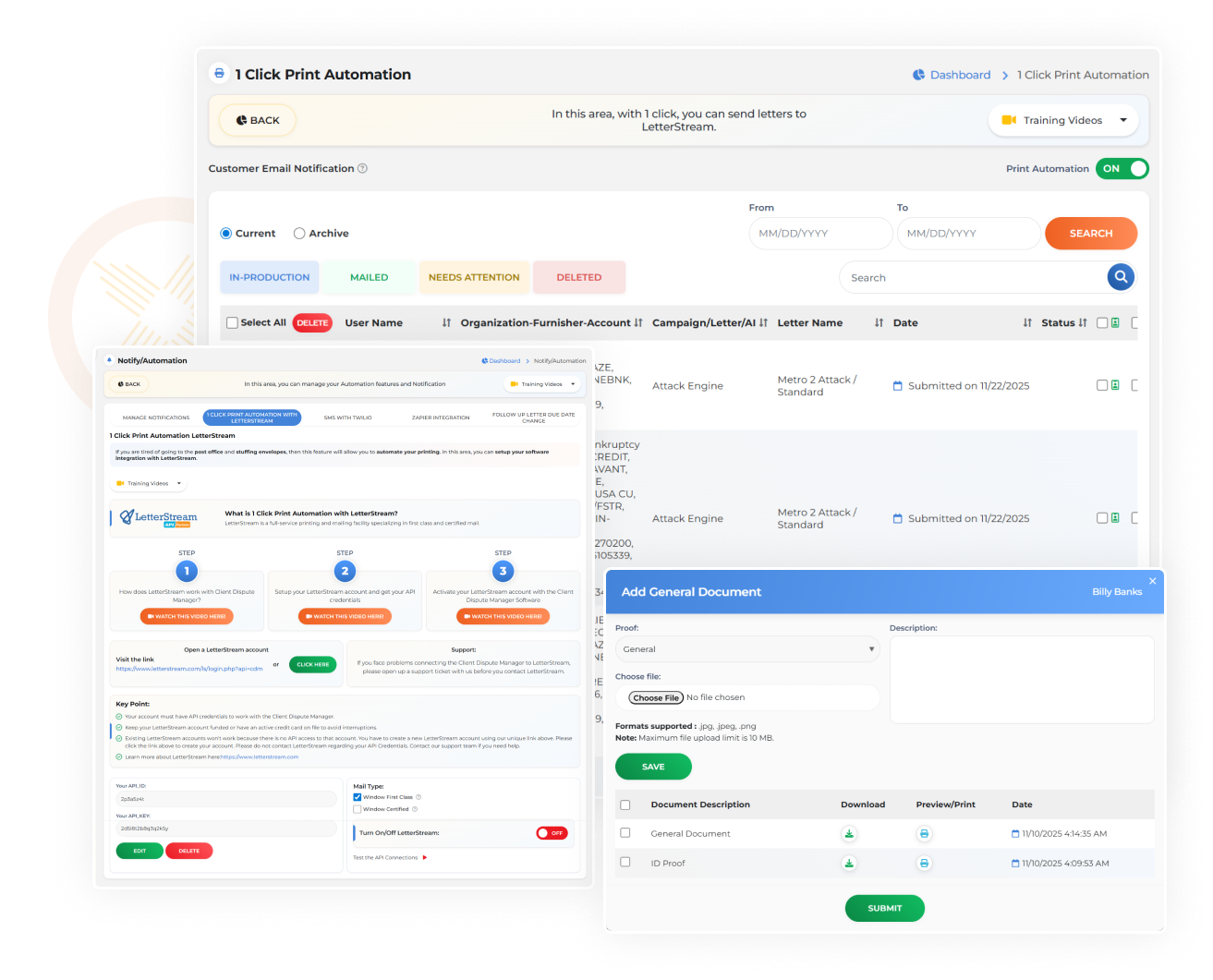This screenshot has height=980, width=1213.
Task: Switch to the SMS with Twilio tab
Action: click(x=347, y=417)
